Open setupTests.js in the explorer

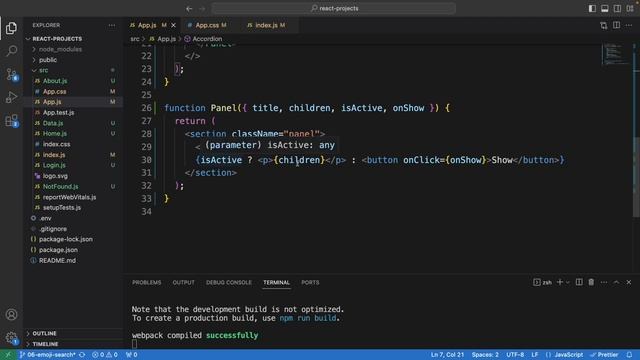pos(62,208)
